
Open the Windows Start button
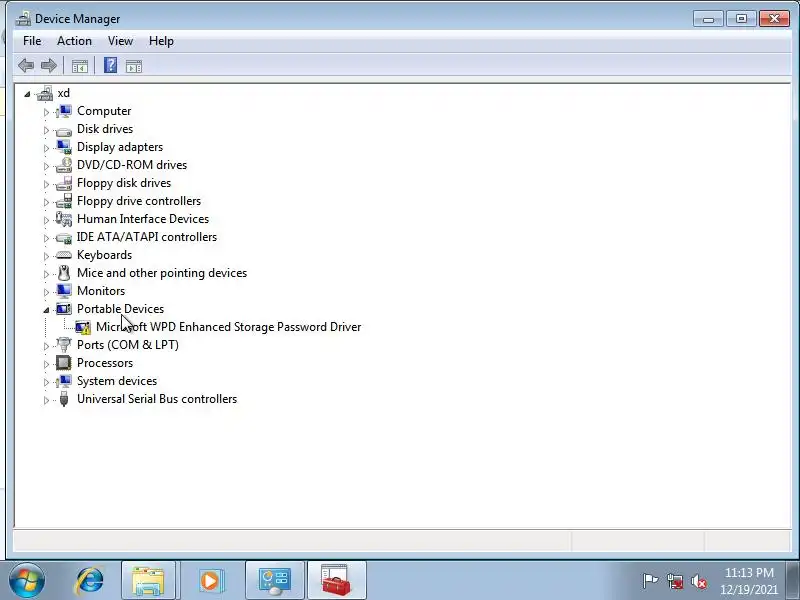pyautogui.click(x=27, y=580)
